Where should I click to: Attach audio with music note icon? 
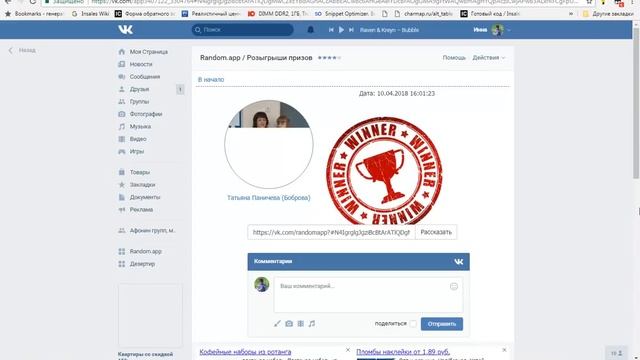pos(312,324)
